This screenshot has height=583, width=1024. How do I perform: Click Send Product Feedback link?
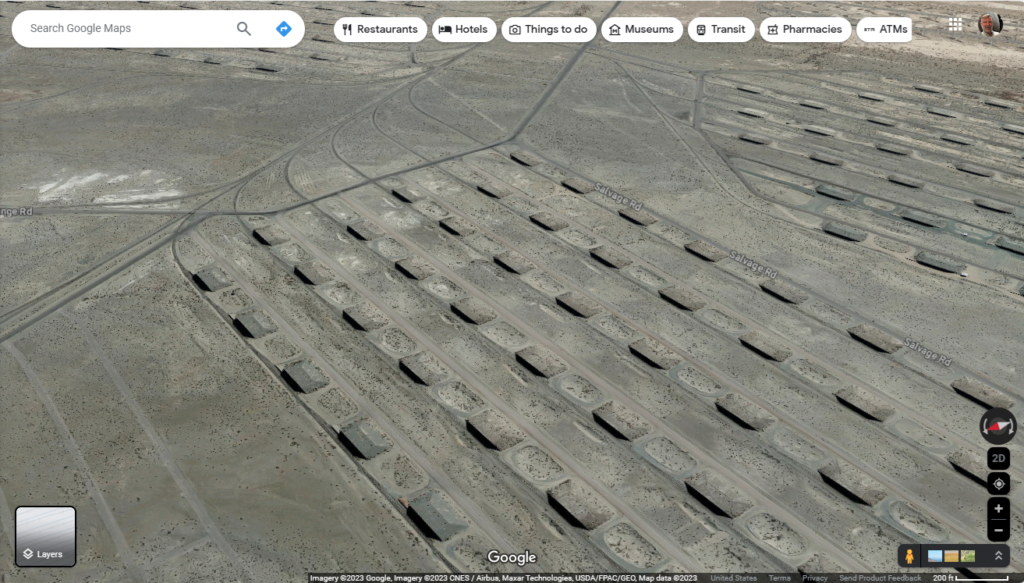[x=880, y=578]
